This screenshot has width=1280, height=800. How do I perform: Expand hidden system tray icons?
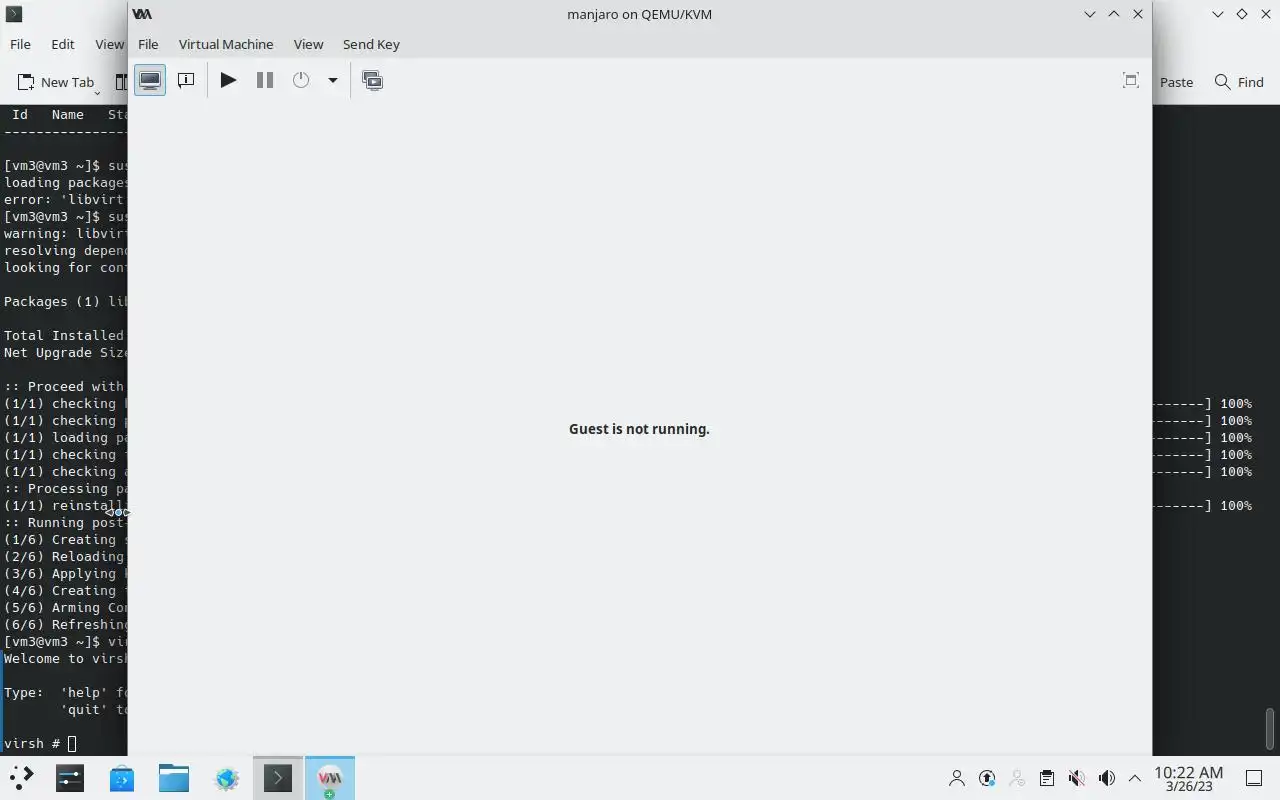pyautogui.click(x=1135, y=778)
